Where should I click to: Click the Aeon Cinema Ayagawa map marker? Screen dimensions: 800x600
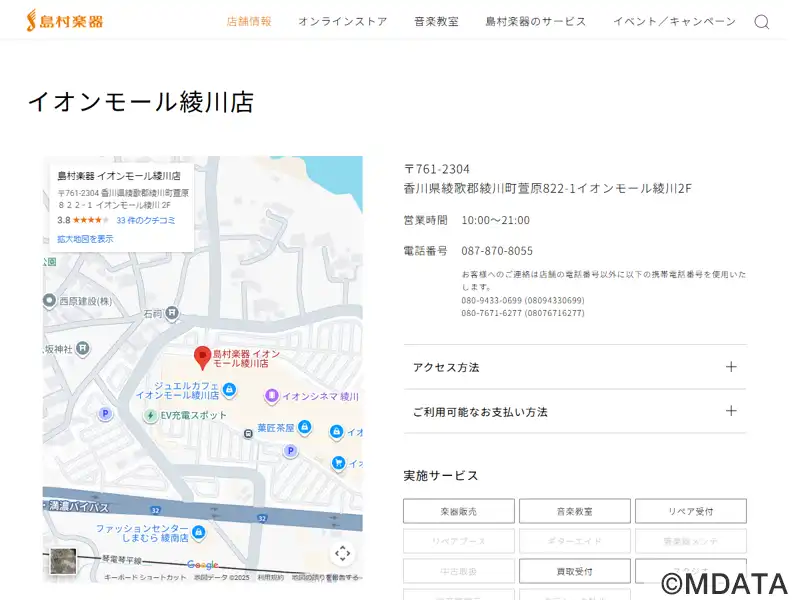[271, 396]
